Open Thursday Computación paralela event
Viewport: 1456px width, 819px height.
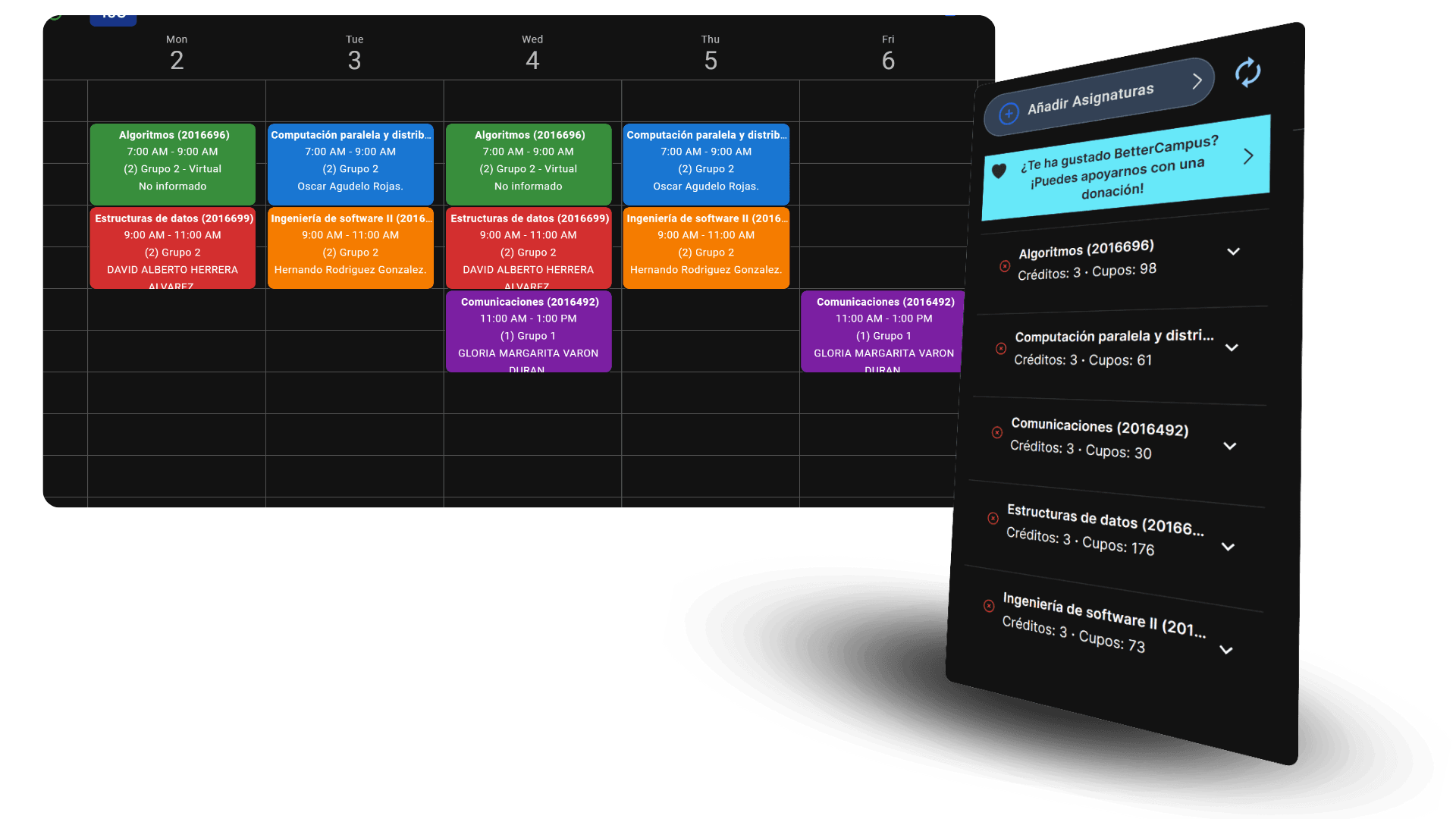706,164
